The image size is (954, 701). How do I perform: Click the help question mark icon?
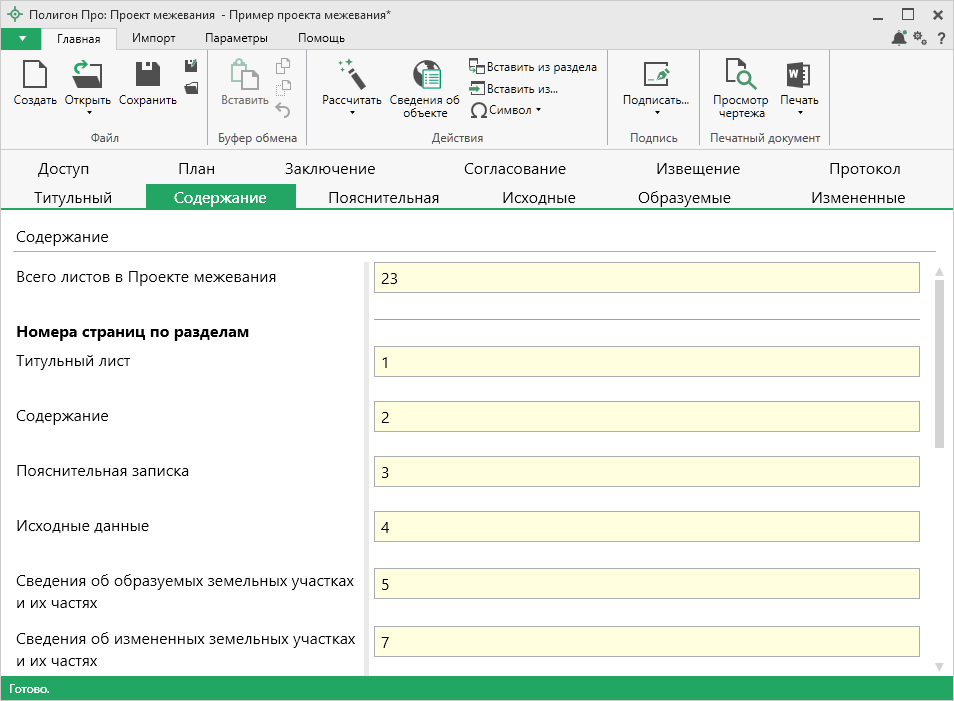[941, 38]
